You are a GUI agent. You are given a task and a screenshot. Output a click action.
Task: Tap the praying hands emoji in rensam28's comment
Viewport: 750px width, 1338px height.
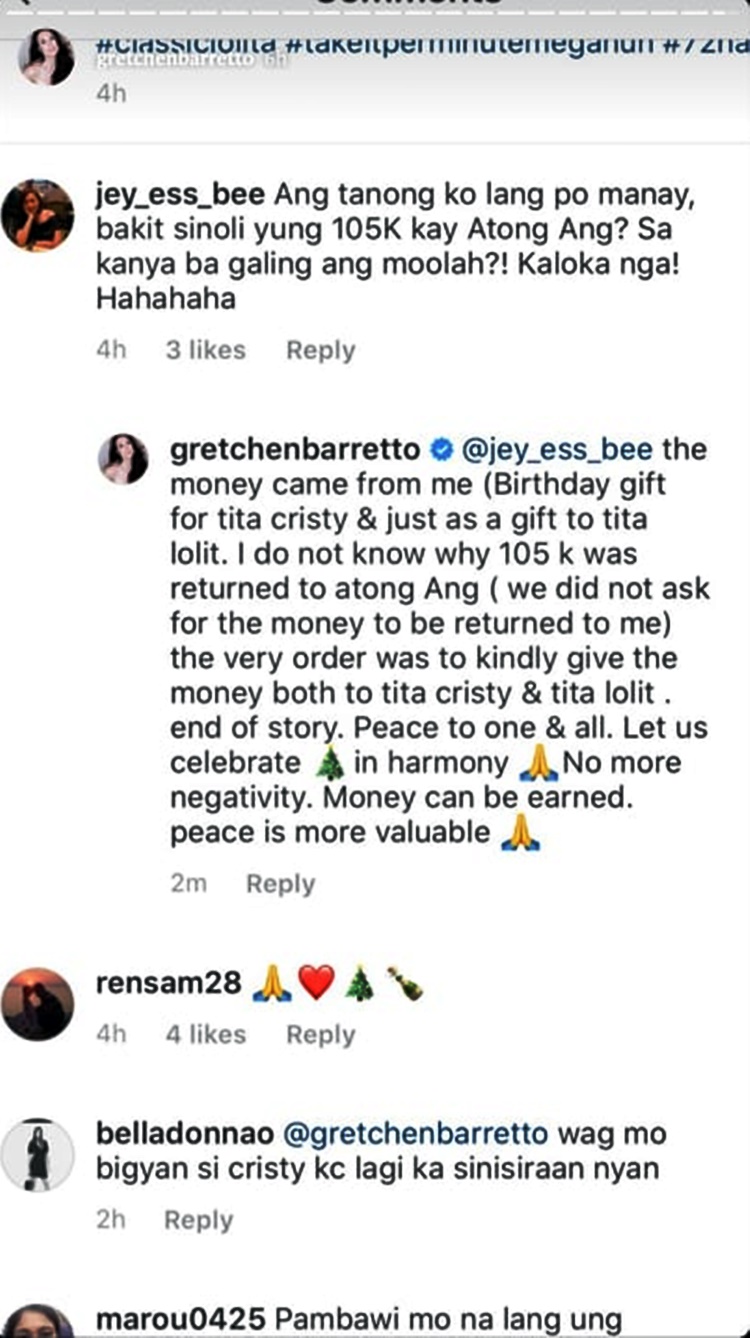[x=269, y=984]
